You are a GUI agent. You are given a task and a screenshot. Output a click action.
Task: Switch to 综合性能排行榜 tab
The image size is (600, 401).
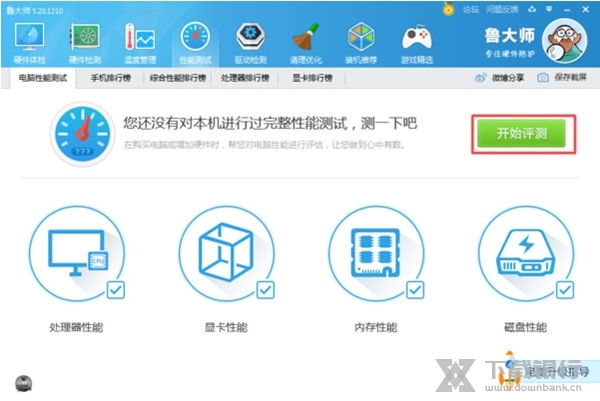point(178,78)
